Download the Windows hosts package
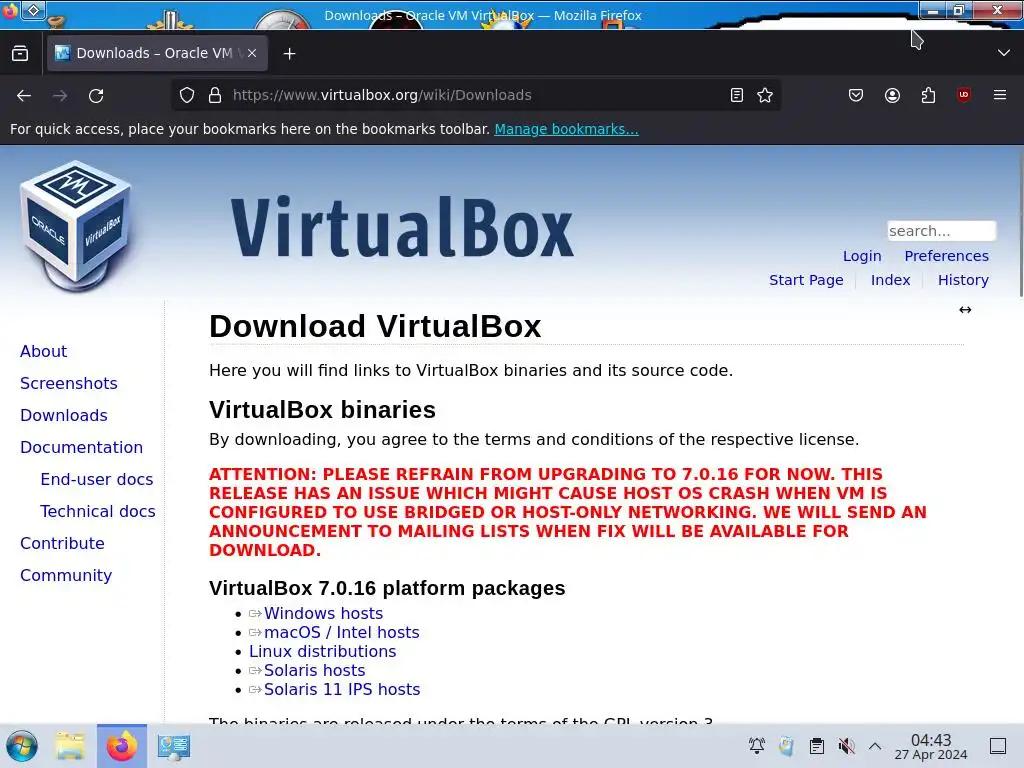 [x=323, y=613]
